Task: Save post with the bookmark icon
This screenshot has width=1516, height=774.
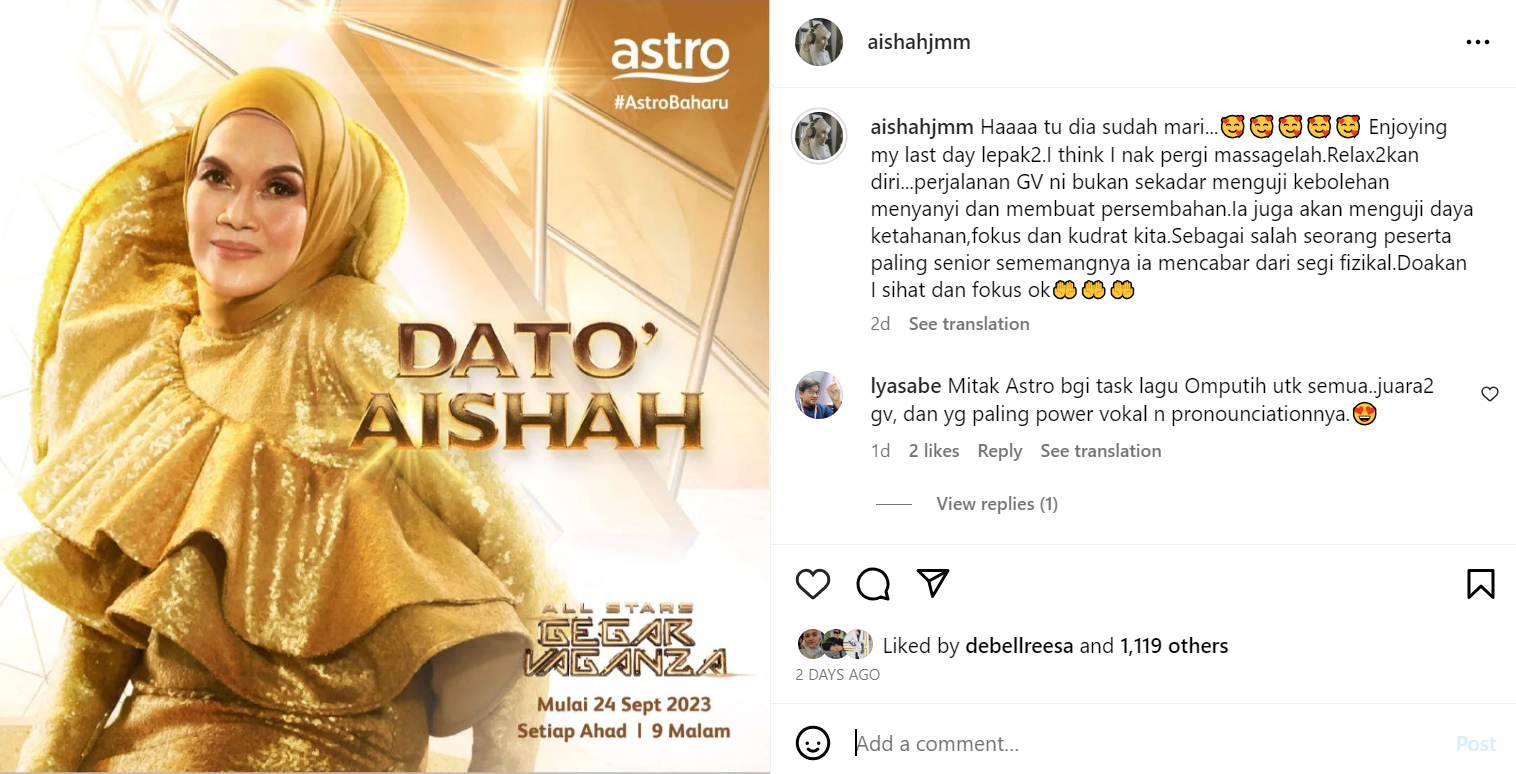Action: pyautogui.click(x=1481, y=584)
